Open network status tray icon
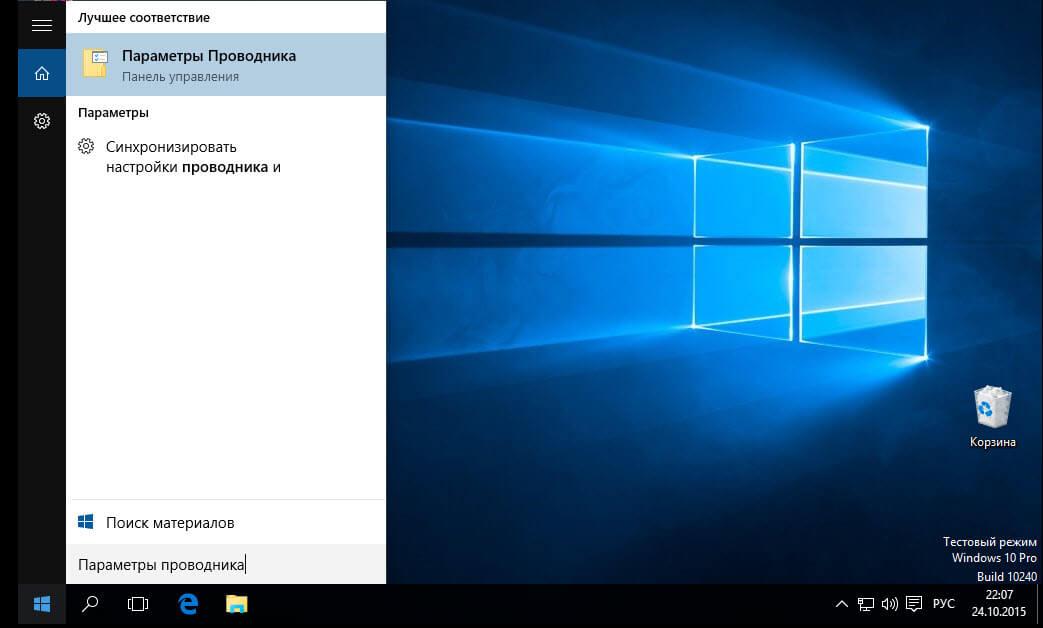This screenshot has height=628, width=1043. pyautogui.click(x=865, y=604)
